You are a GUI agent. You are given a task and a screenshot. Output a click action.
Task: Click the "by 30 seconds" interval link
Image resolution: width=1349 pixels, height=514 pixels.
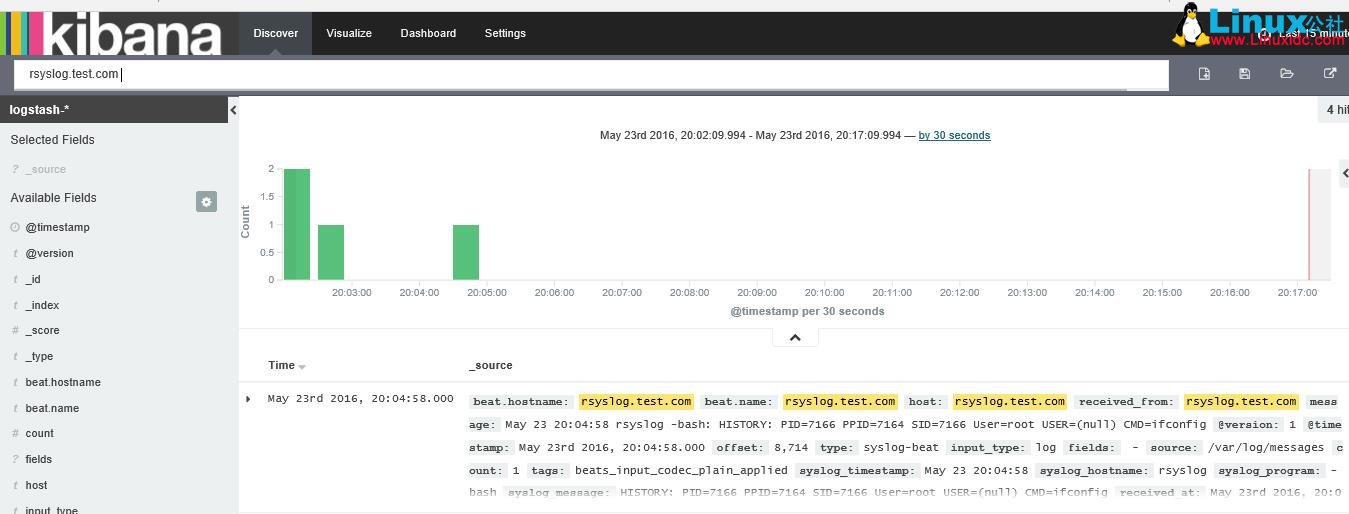954,135
